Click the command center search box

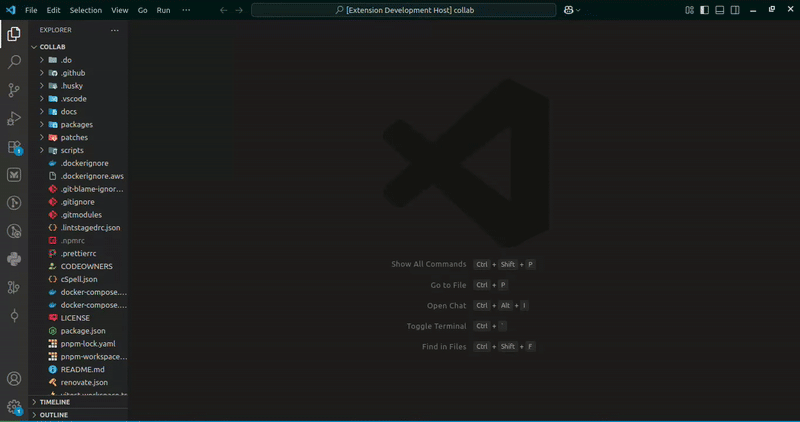tap(404, 10)
